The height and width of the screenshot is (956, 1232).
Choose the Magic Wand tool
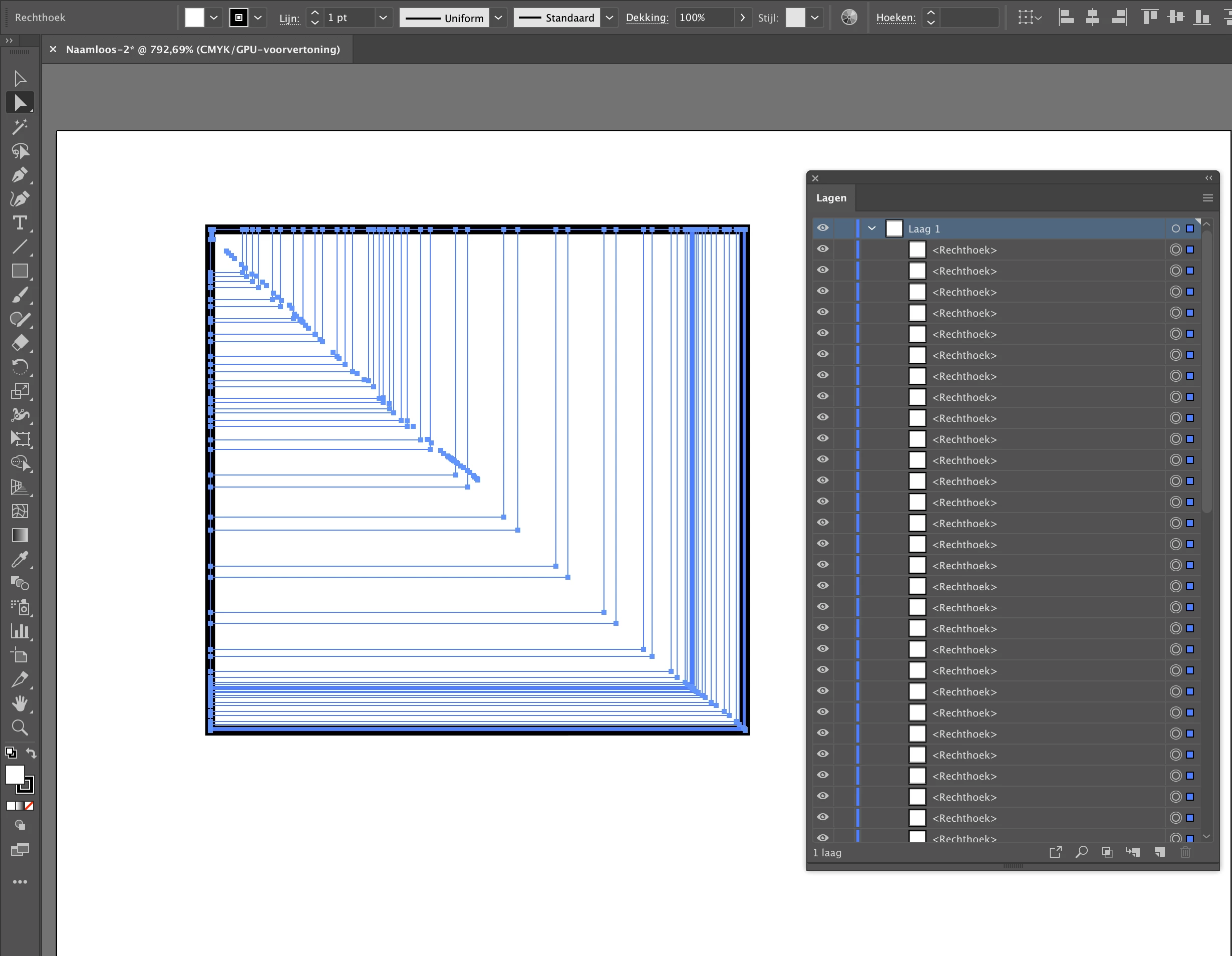coord(19,127)
